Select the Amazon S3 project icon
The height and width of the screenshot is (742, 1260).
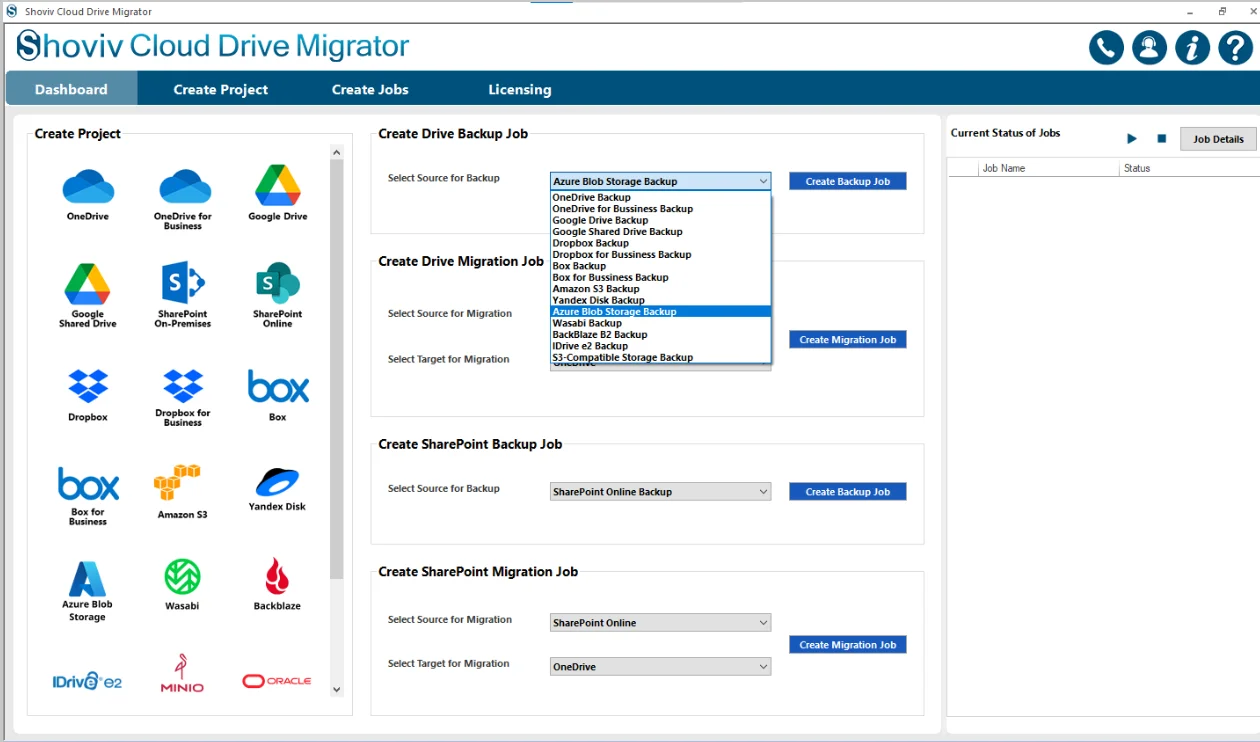pos(178,483)
